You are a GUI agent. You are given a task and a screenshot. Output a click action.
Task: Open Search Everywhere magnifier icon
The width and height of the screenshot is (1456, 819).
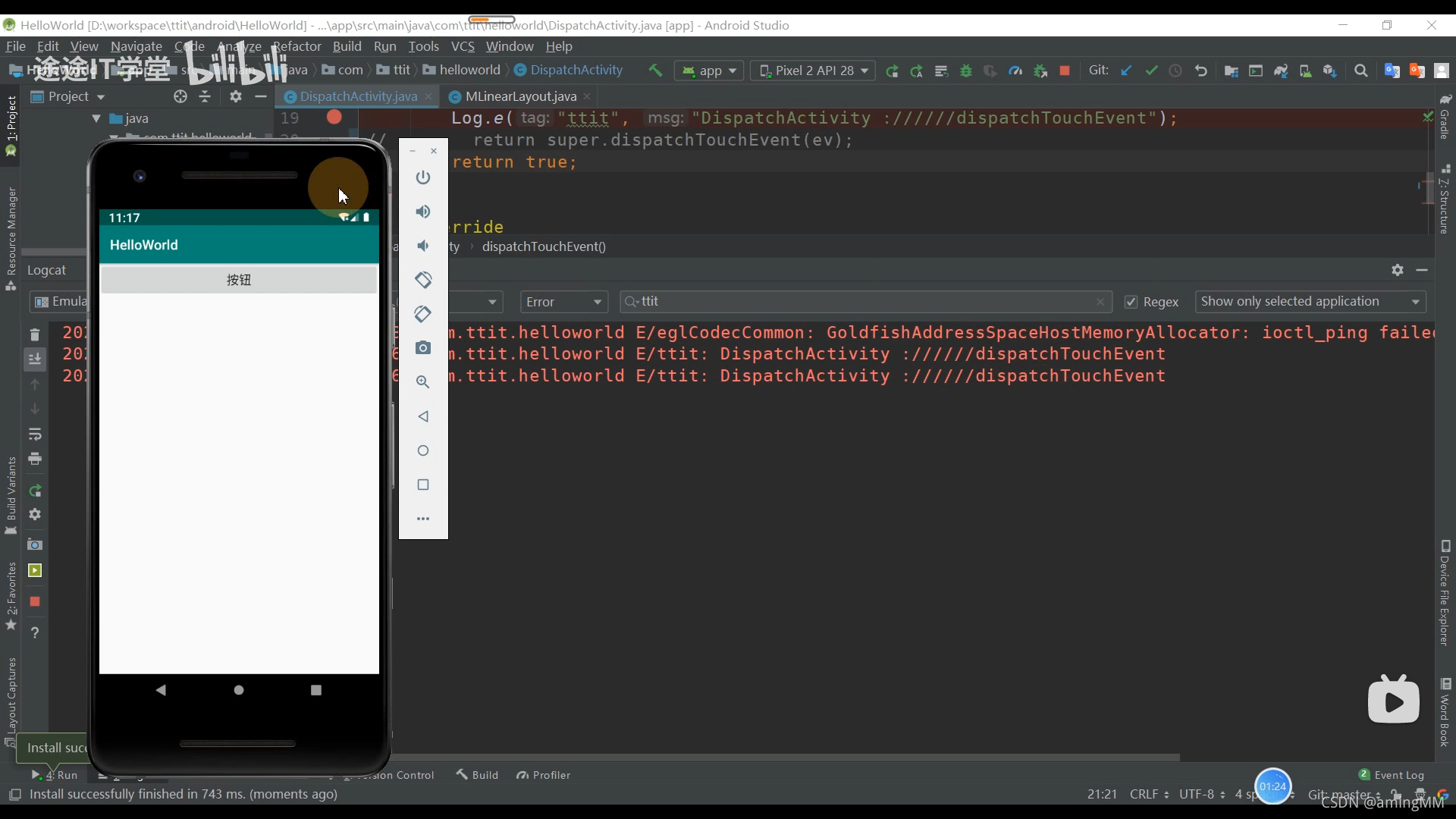pyautogui.click(x=1361, y=71)
